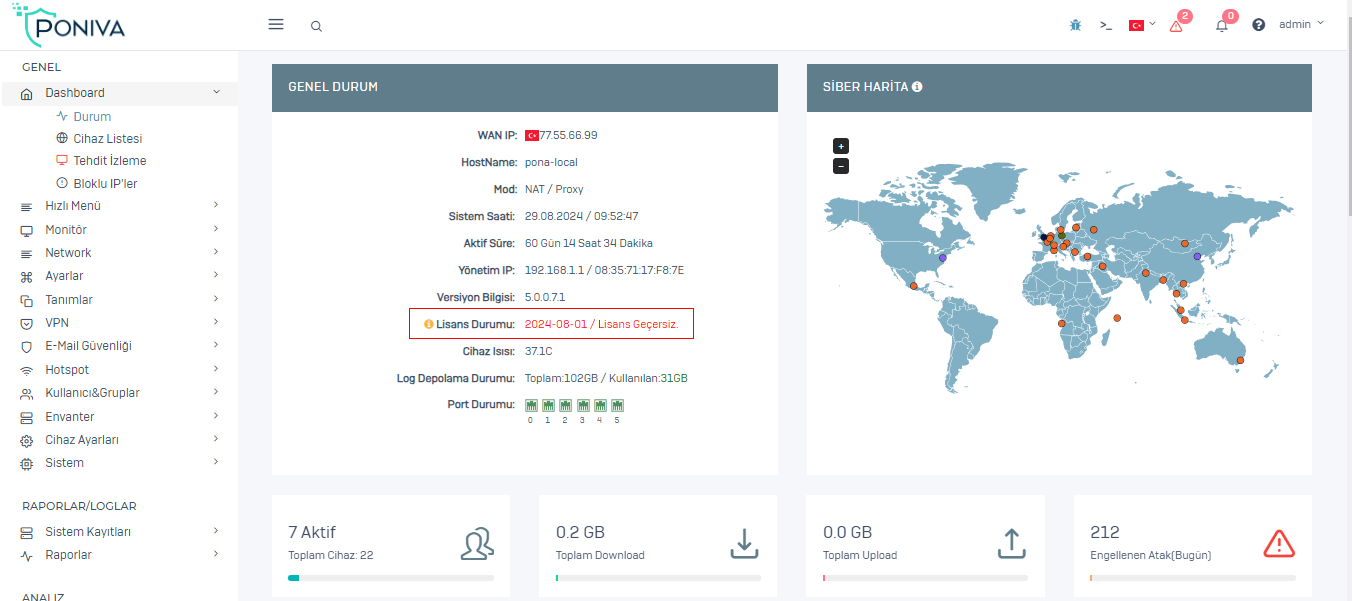Expand the Tanımlar chevron
The width and height of the screenshot is (1352, 601).
[216, 299]
